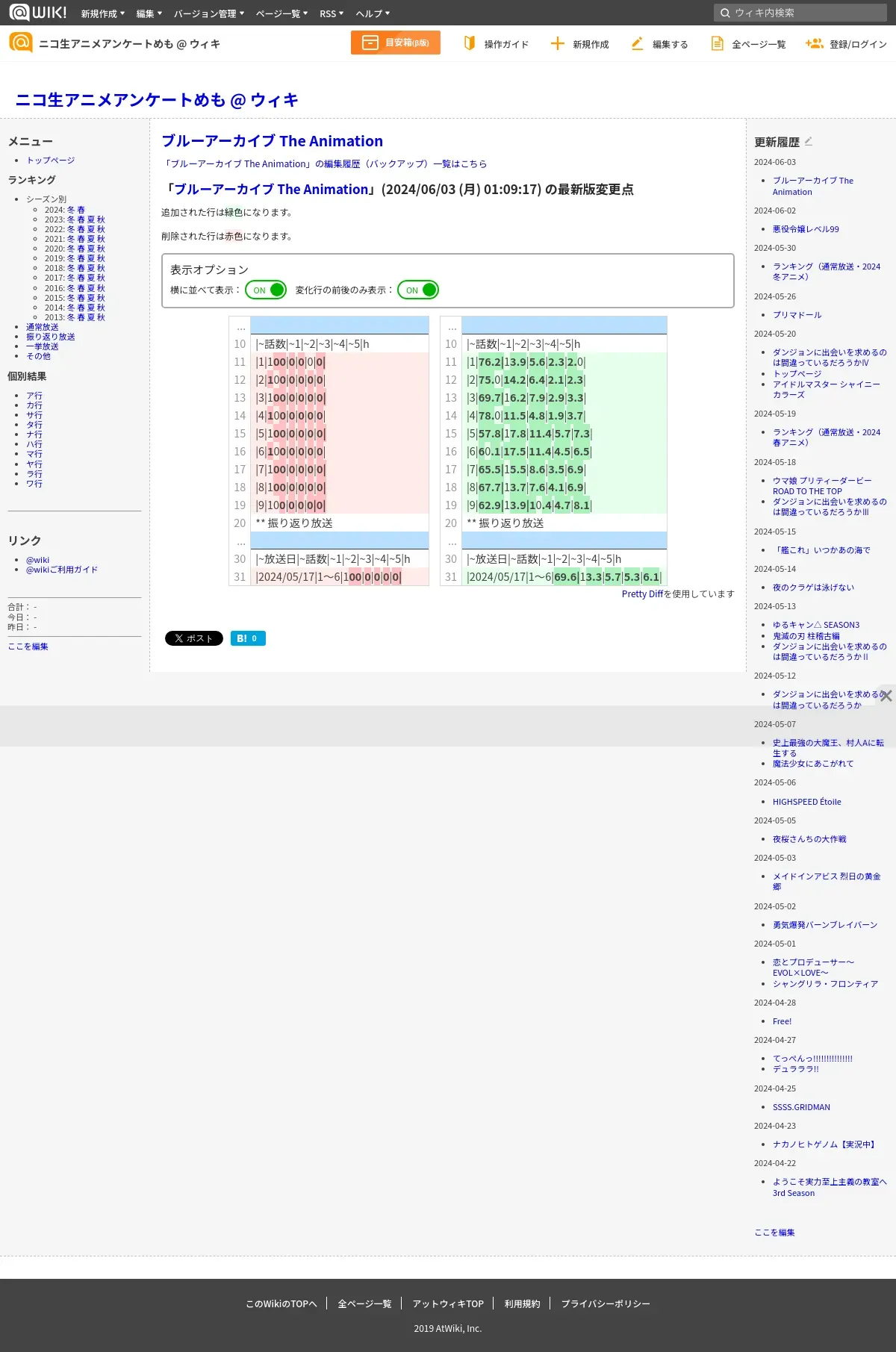Click the plus icon for 新規作成
Image resolution: width=896 pixels, height=1352 pixels.
(557, 43)
